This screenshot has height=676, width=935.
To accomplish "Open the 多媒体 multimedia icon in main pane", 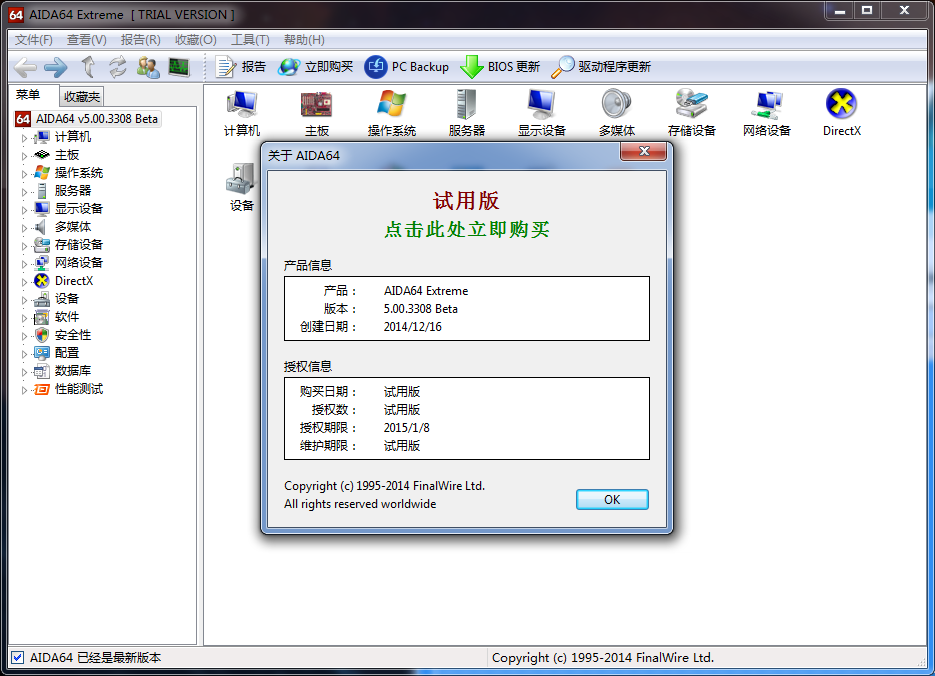I will click(x=617, y=113).
